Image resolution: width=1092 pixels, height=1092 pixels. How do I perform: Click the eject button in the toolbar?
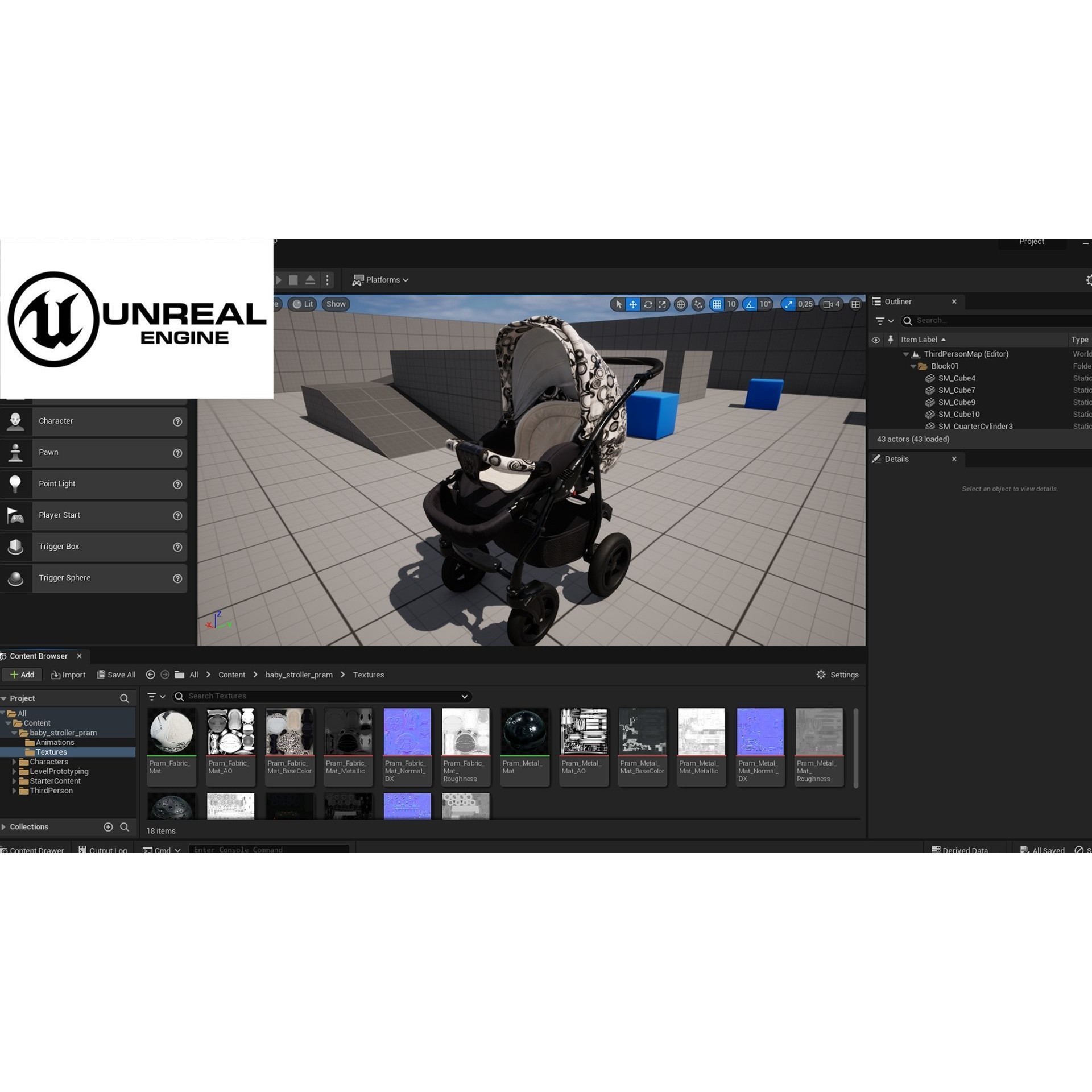pyautogui.click(x=310, y=280)
